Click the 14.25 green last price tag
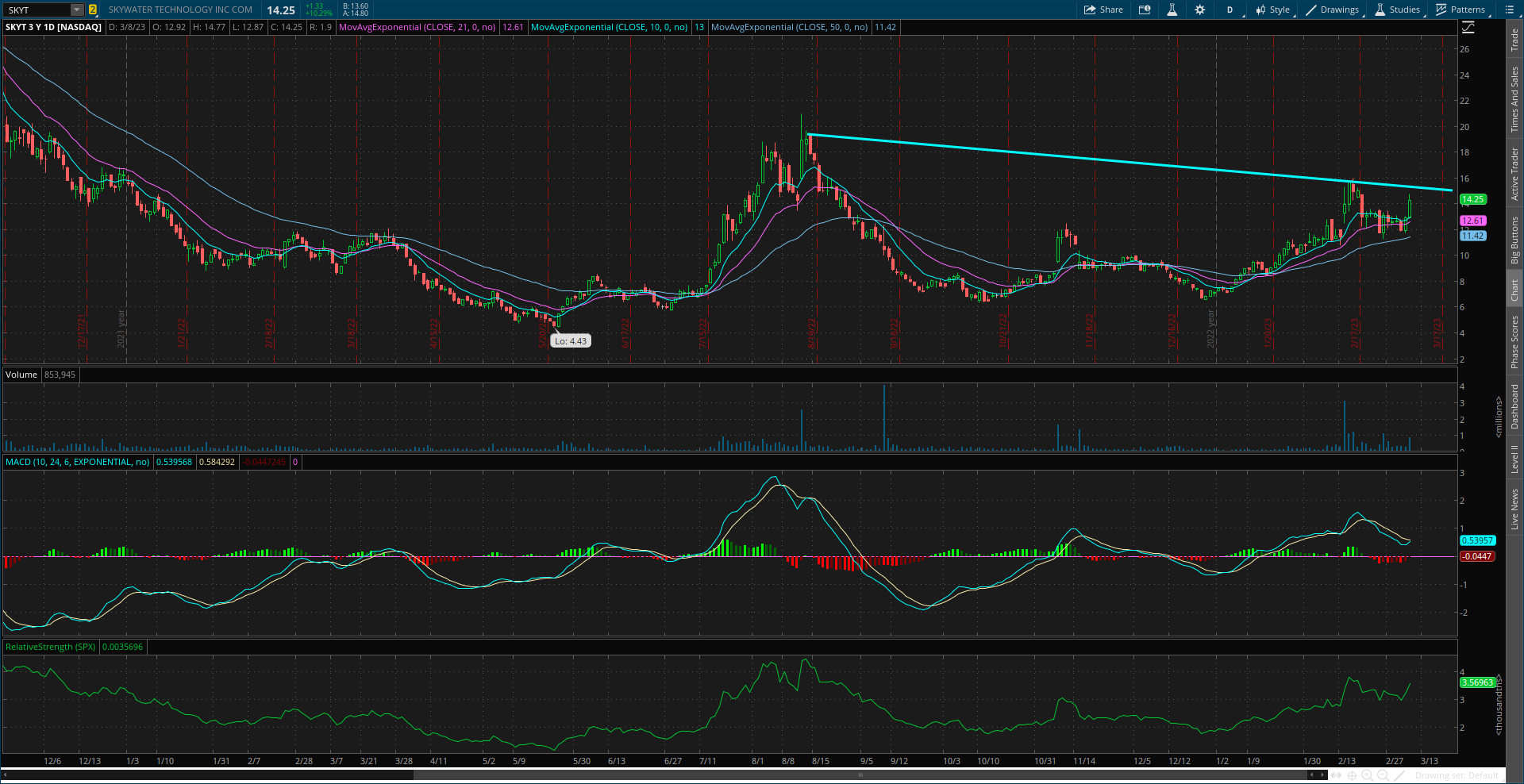This screenshot has height=784, width=1524. click(1472, 199)
